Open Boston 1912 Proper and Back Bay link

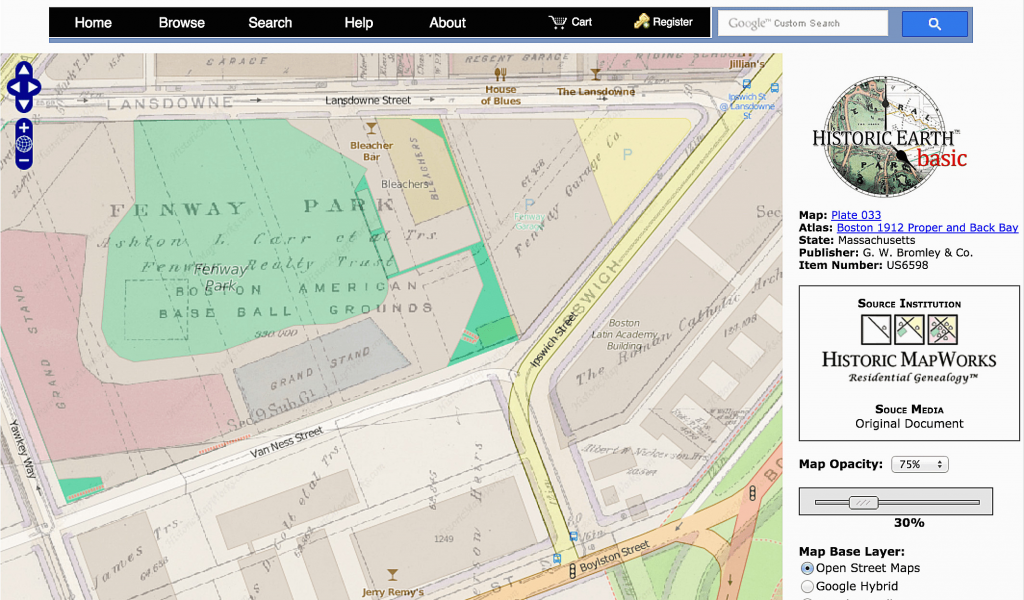click(927, 227)
